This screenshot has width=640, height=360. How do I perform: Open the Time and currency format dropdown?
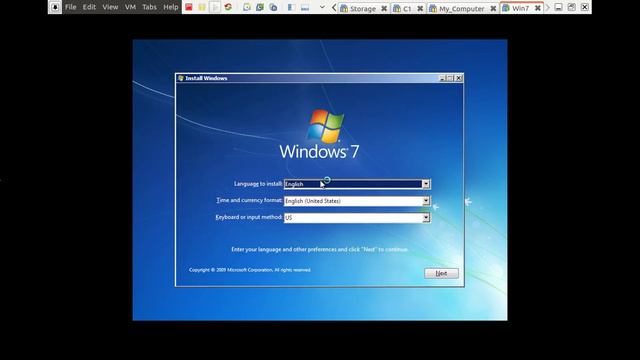357,201
